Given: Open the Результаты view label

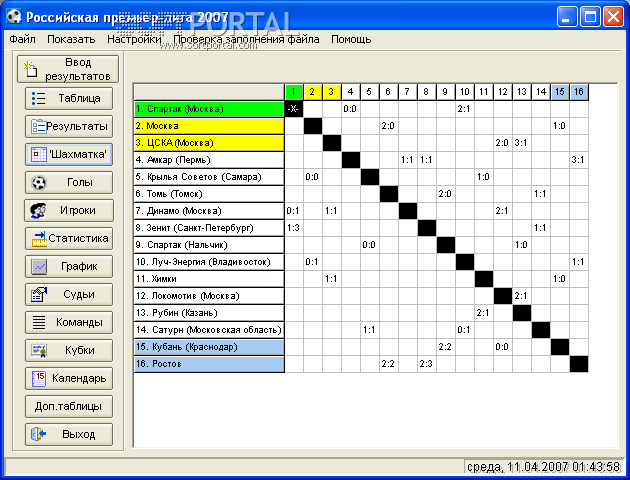Looking at the screenshot, I should [77, 127].
